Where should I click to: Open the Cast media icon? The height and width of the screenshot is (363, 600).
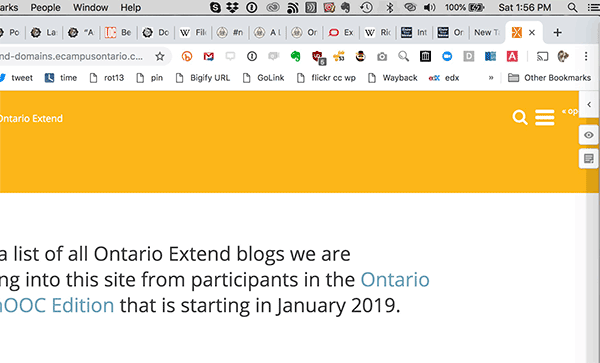click(542, 57)
